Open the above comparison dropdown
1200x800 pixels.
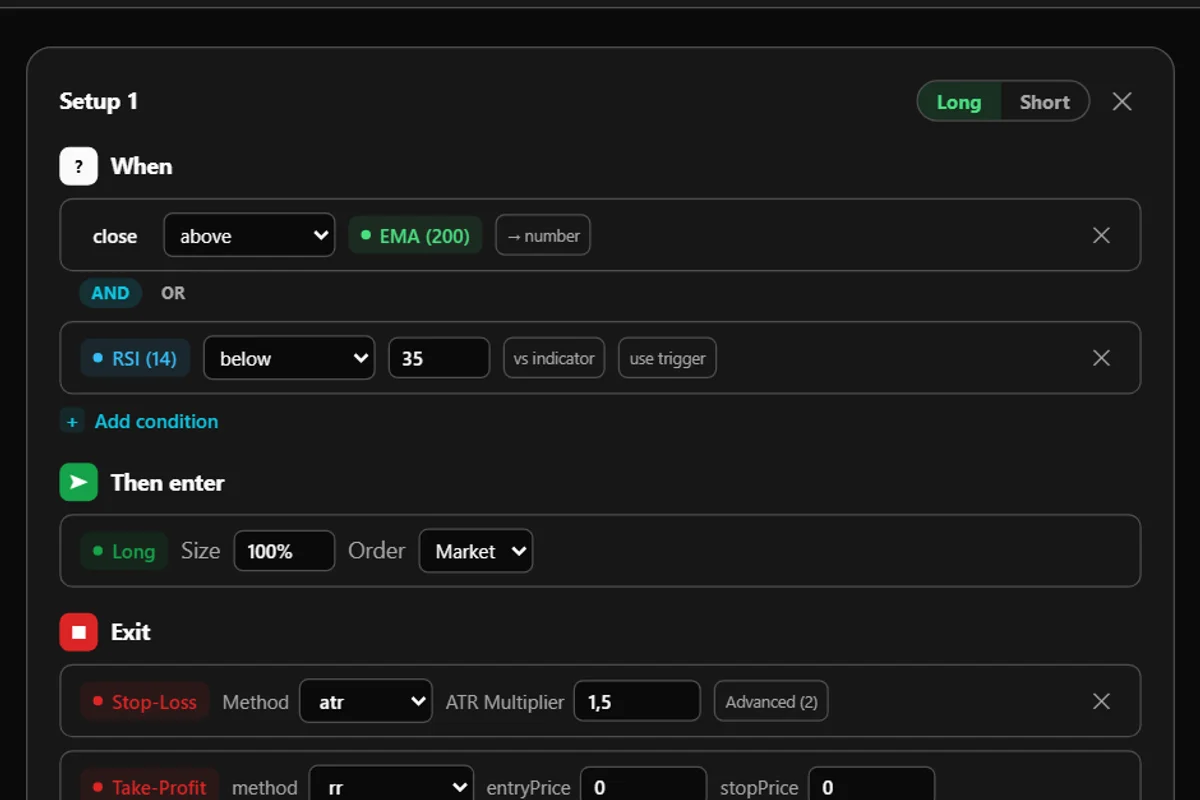pos(249,236)
